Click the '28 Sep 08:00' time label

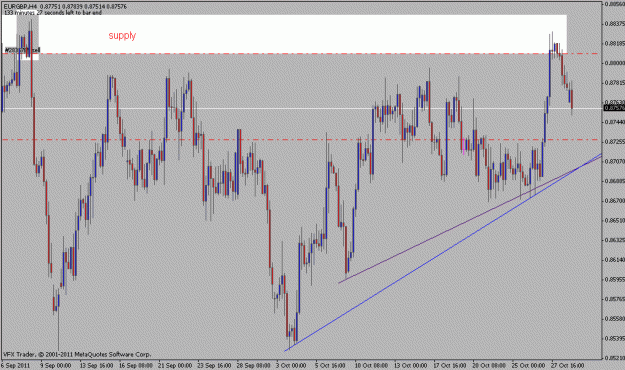[254, 365]
